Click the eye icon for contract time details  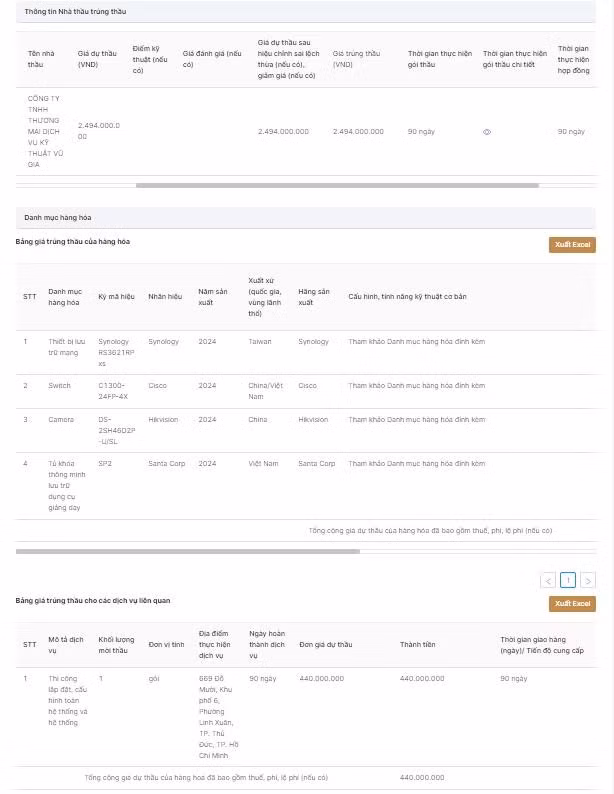click(x=487, y=132)
